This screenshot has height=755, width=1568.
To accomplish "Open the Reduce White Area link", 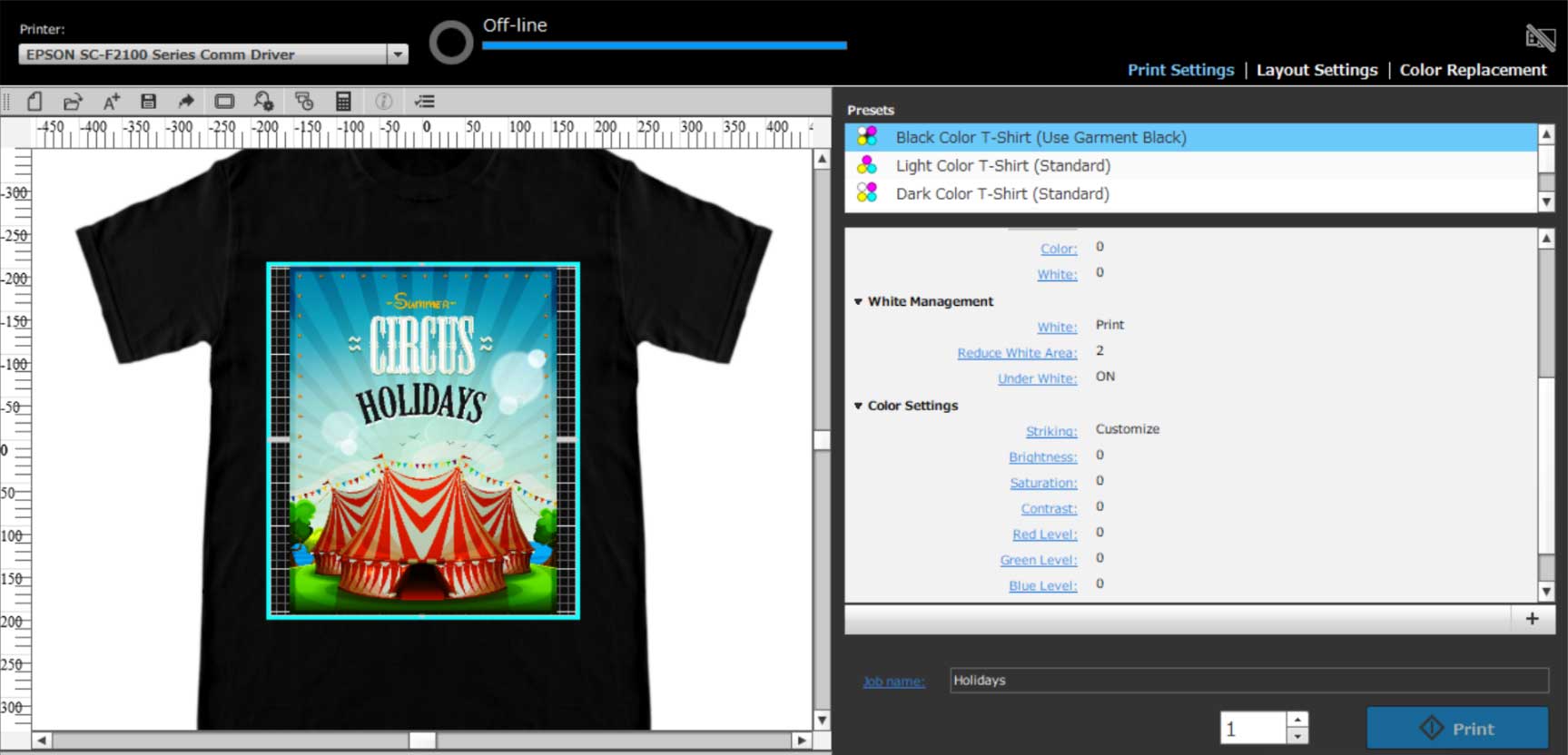I will coord(1017,353).
